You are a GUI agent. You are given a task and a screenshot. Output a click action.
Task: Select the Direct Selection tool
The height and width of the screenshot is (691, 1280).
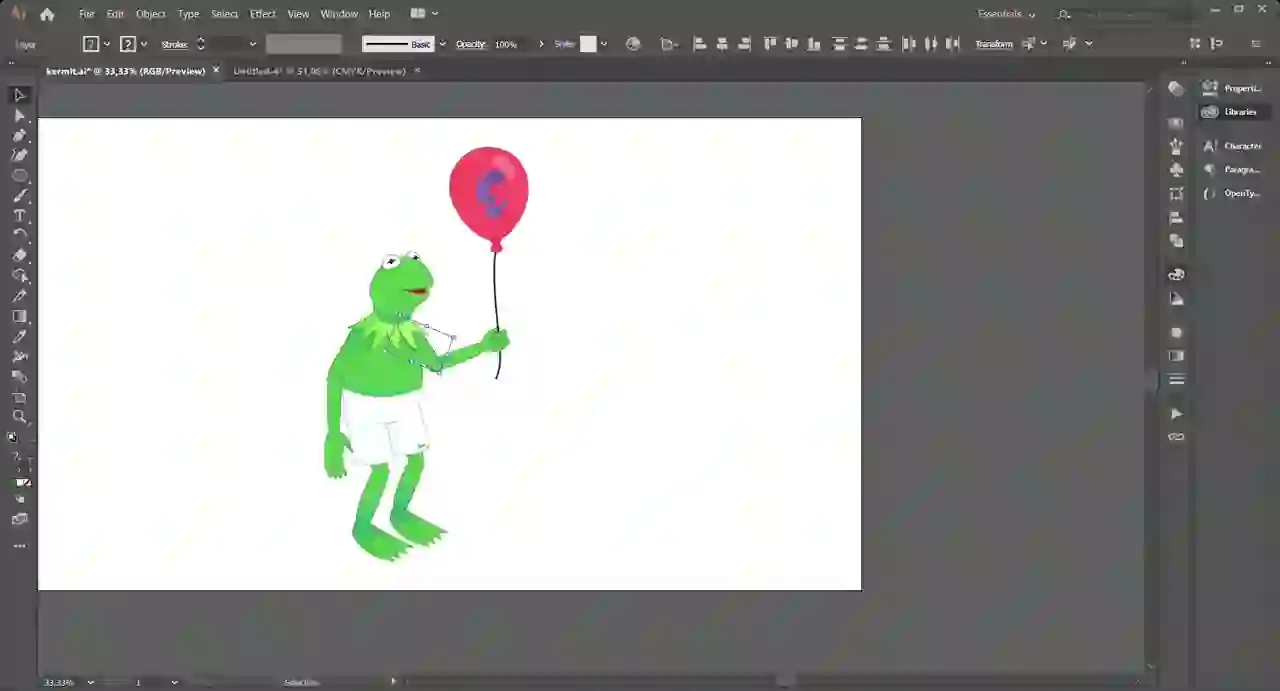pos(19,116)
